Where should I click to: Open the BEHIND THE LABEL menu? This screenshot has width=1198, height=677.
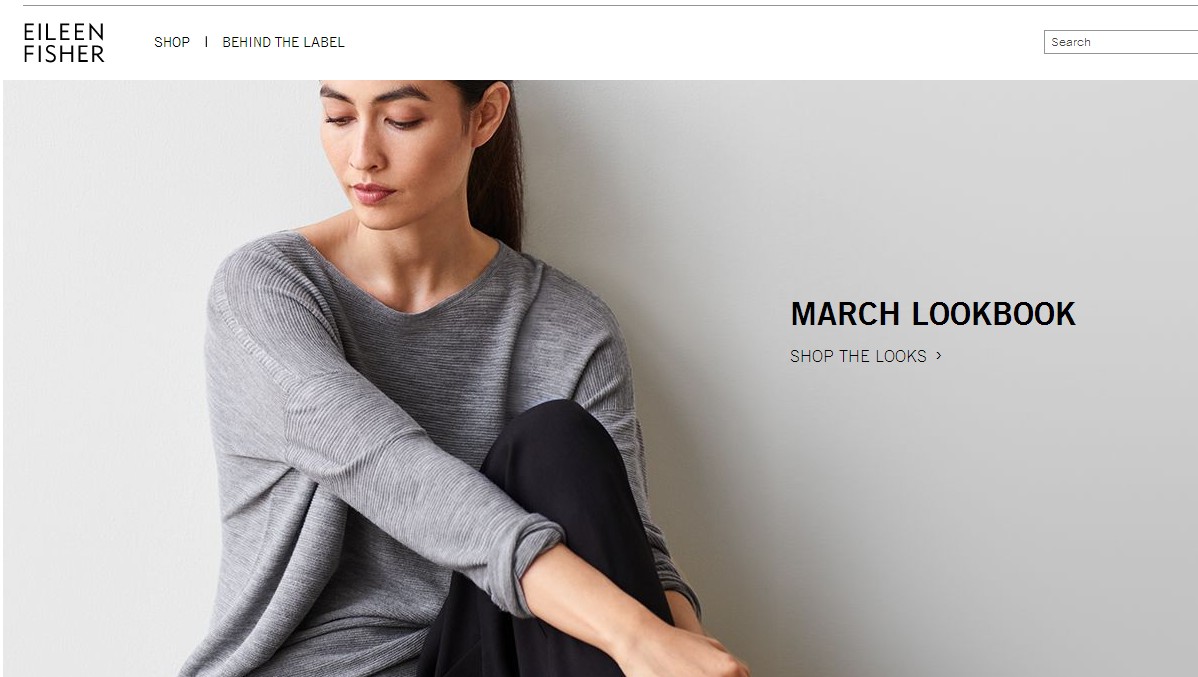coord(283,43)
